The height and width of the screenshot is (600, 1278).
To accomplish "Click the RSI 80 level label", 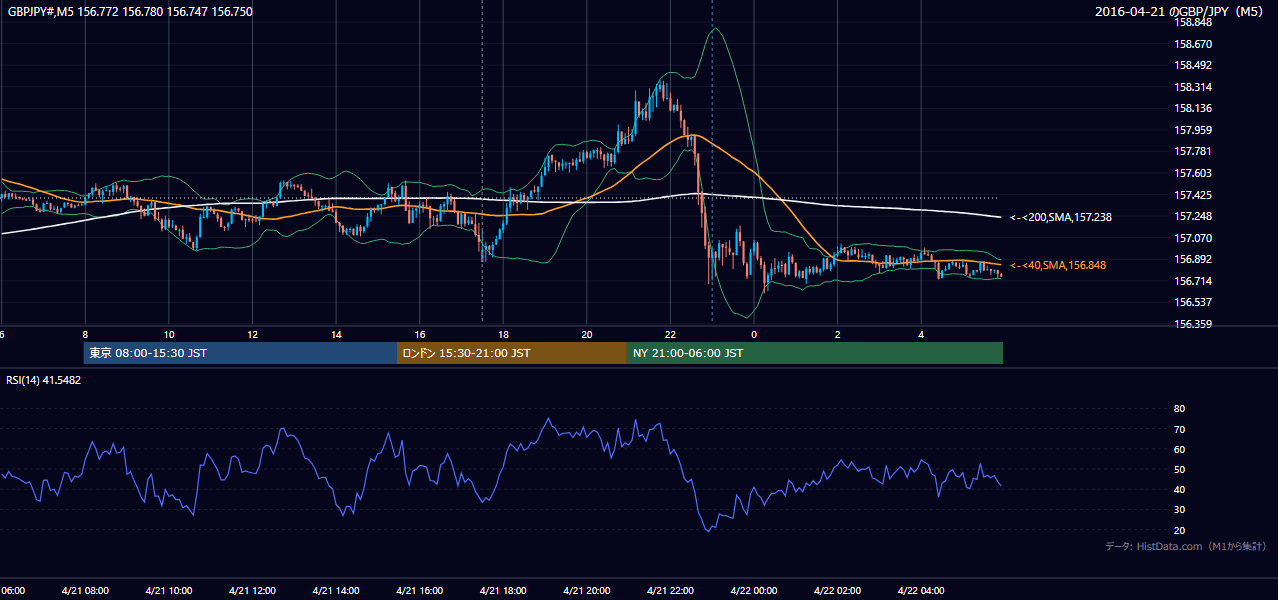I will pos(1179,409).
